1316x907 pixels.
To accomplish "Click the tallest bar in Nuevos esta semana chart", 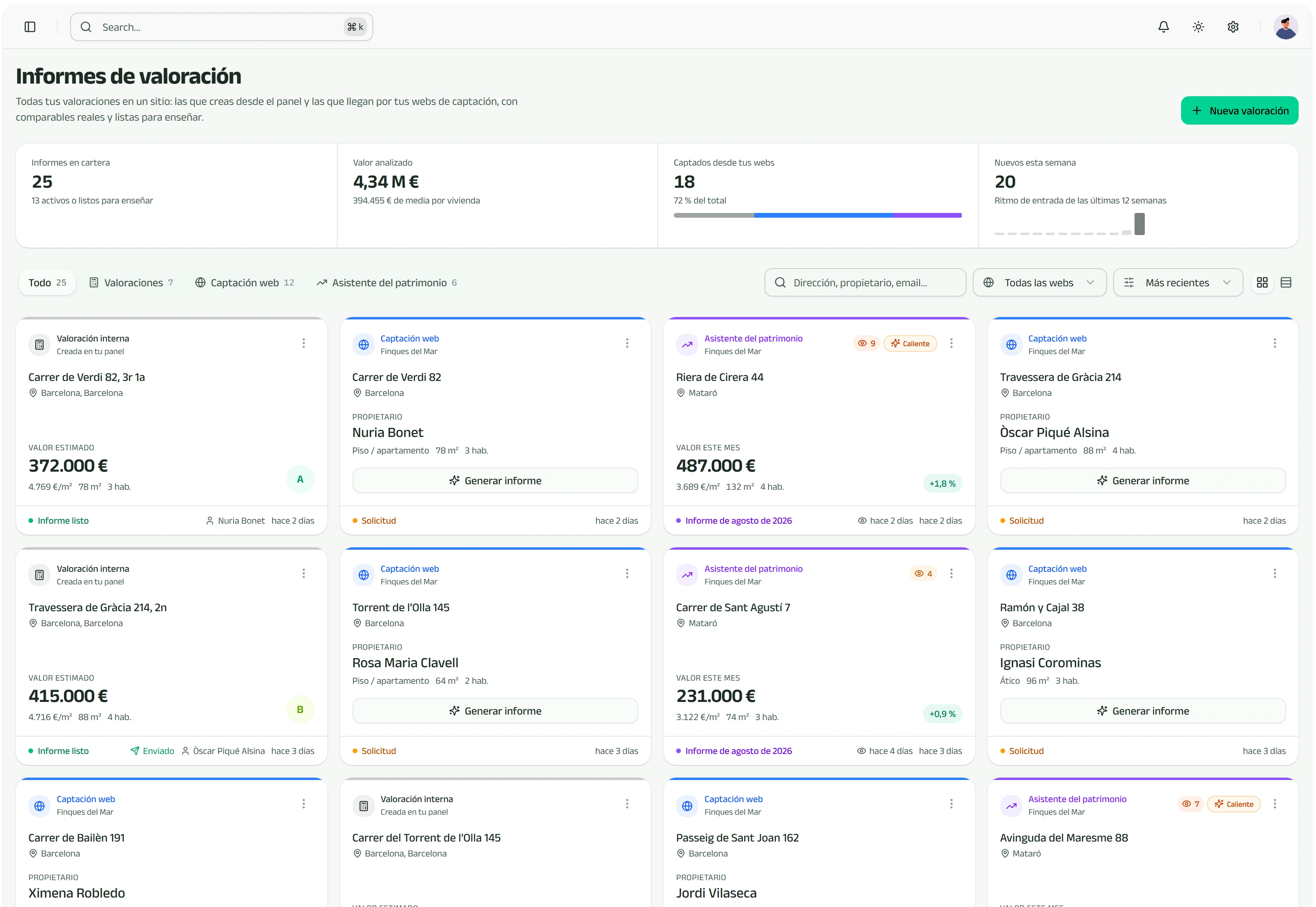I will [x=1139, y=224].
